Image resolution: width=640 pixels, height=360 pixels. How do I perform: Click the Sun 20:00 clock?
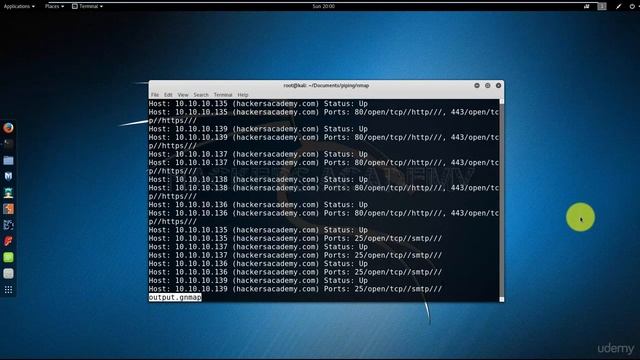point(323,6)
